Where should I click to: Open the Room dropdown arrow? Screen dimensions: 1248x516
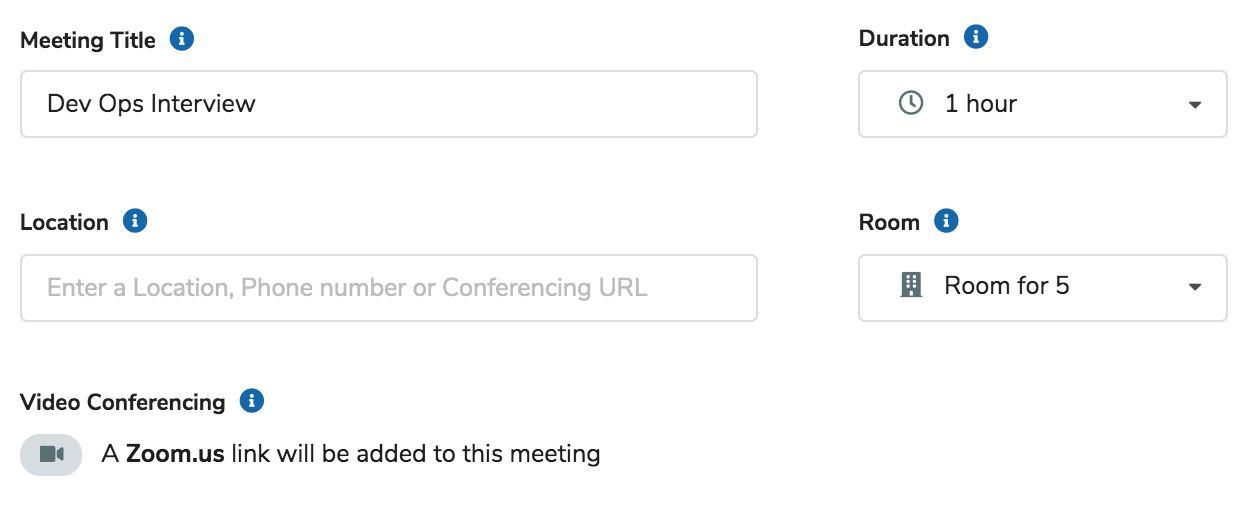(x=1194, y=288)
